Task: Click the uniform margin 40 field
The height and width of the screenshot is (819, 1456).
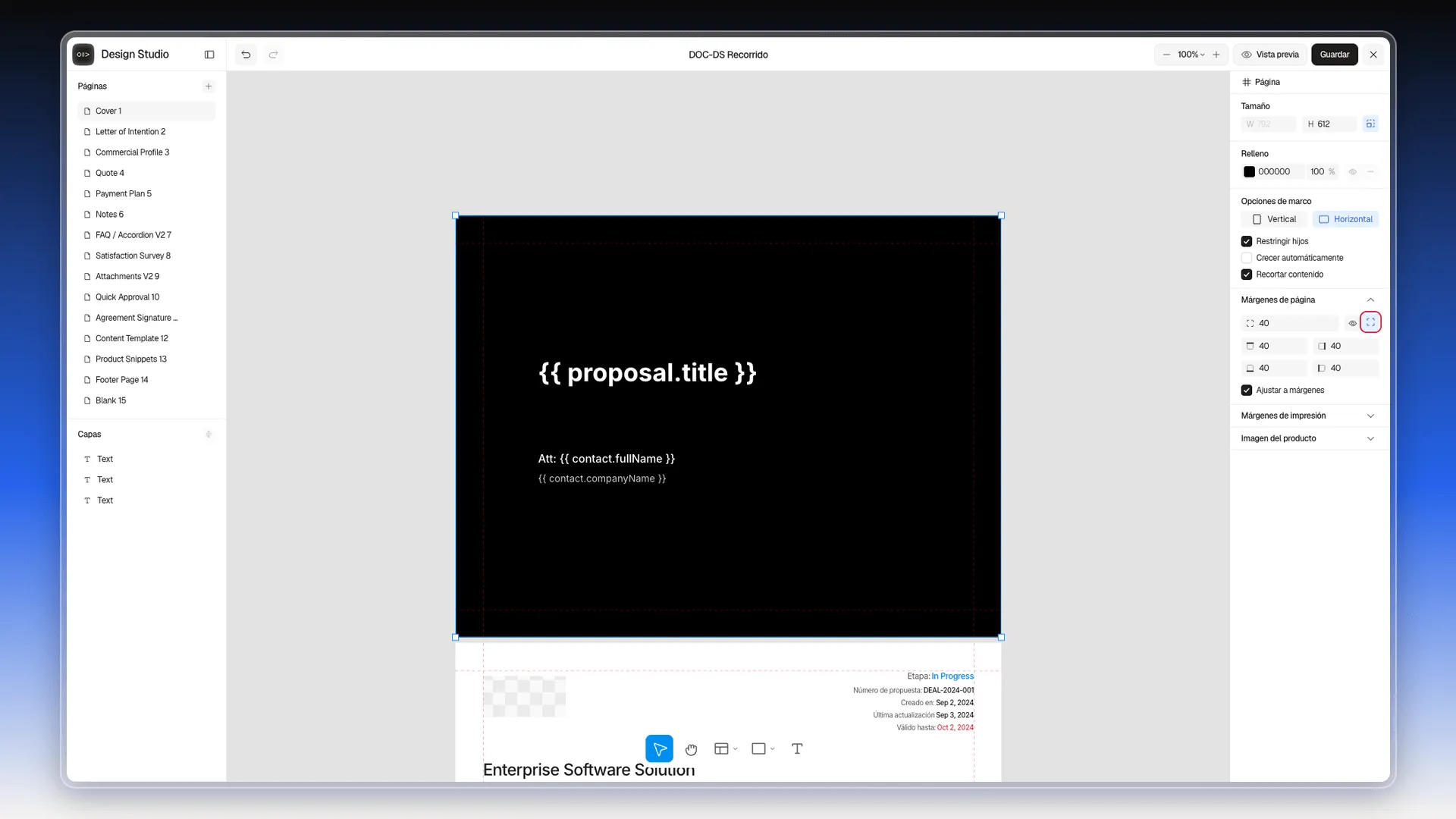Action: tap(1290, 323)
